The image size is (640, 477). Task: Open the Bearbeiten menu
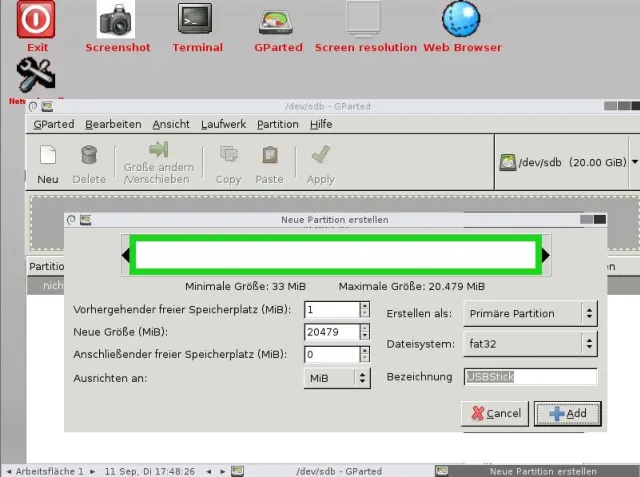click(113, 124)
